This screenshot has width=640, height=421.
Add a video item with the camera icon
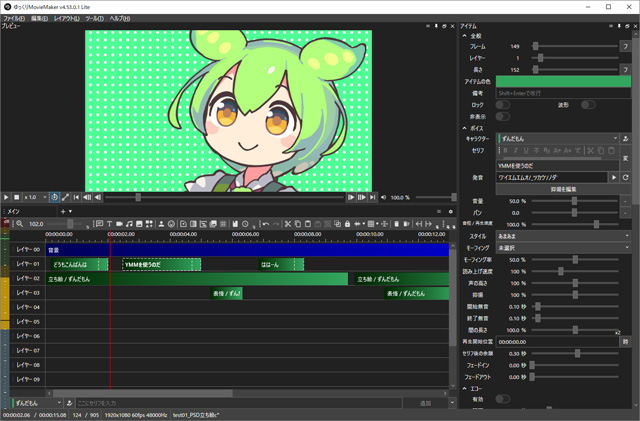119,224
